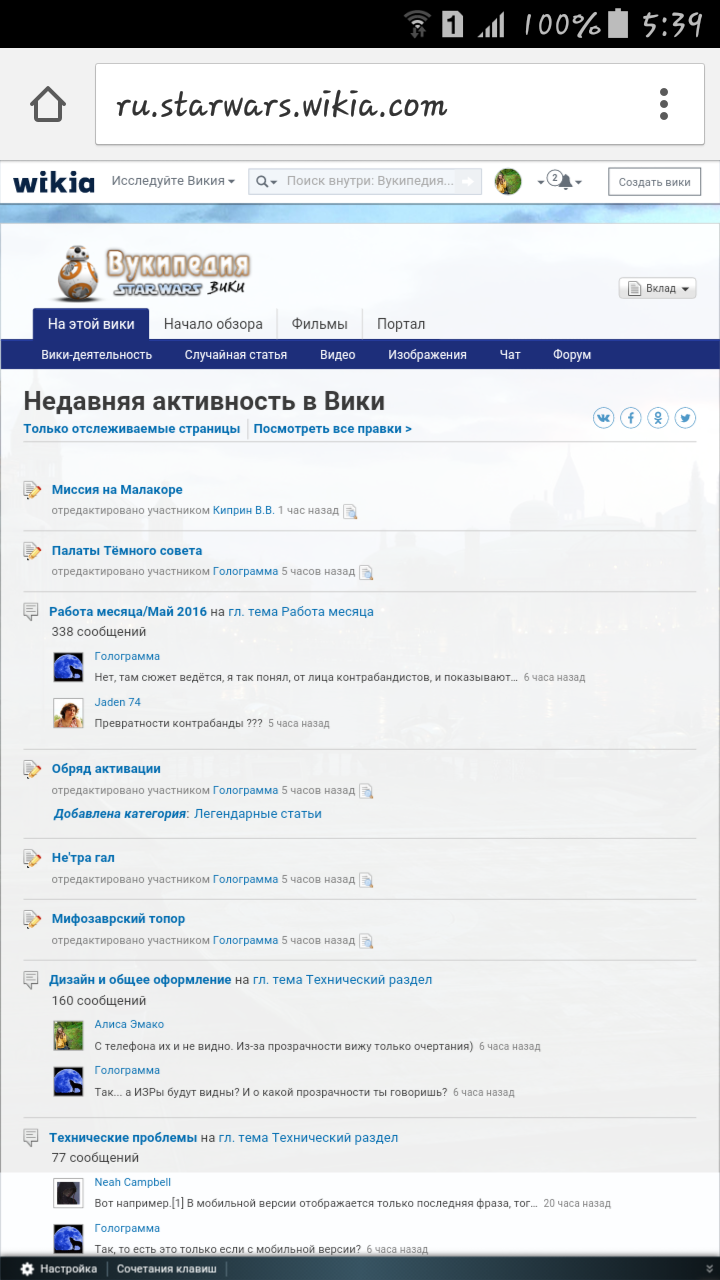Open гл. тема Работа месяца link
The width and height of the screenshot is (720, 1280).
301,612
